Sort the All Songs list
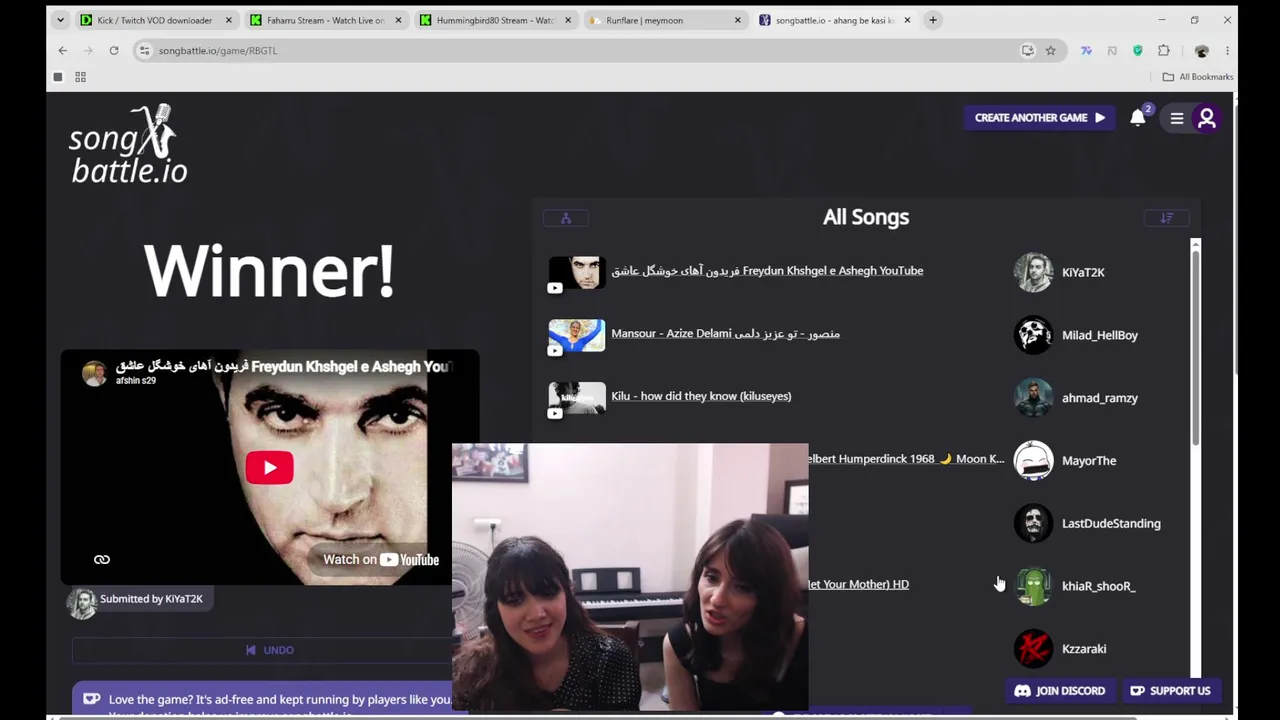The image size is (1280, 720). click(x=1166, y=218)
